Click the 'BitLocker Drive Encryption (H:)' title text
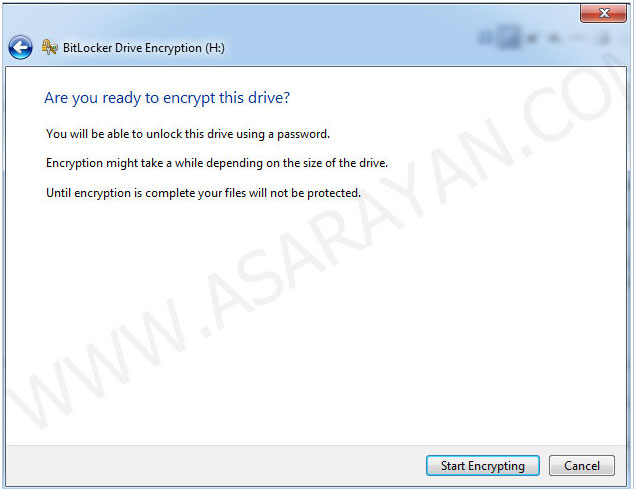Image resolution: width=634 pixels, height=489 pixels. 144,48
